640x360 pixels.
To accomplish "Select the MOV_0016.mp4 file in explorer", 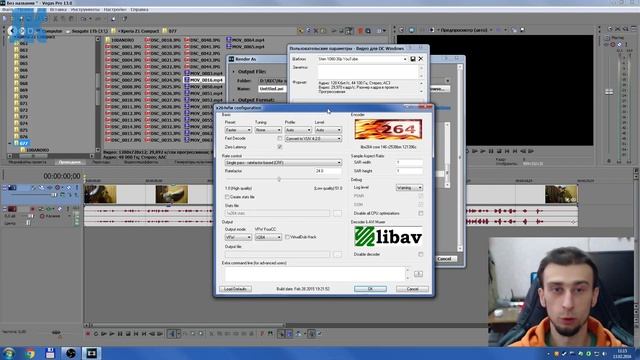I will pyautogui.click(x=204, y=80).
